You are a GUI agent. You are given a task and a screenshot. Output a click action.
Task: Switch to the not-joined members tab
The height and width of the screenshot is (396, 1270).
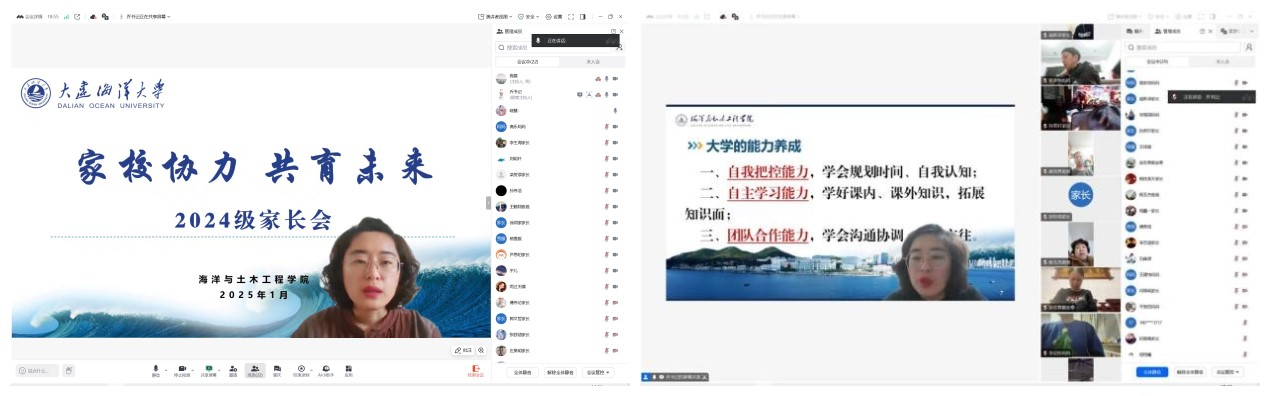tap(593, 62)
